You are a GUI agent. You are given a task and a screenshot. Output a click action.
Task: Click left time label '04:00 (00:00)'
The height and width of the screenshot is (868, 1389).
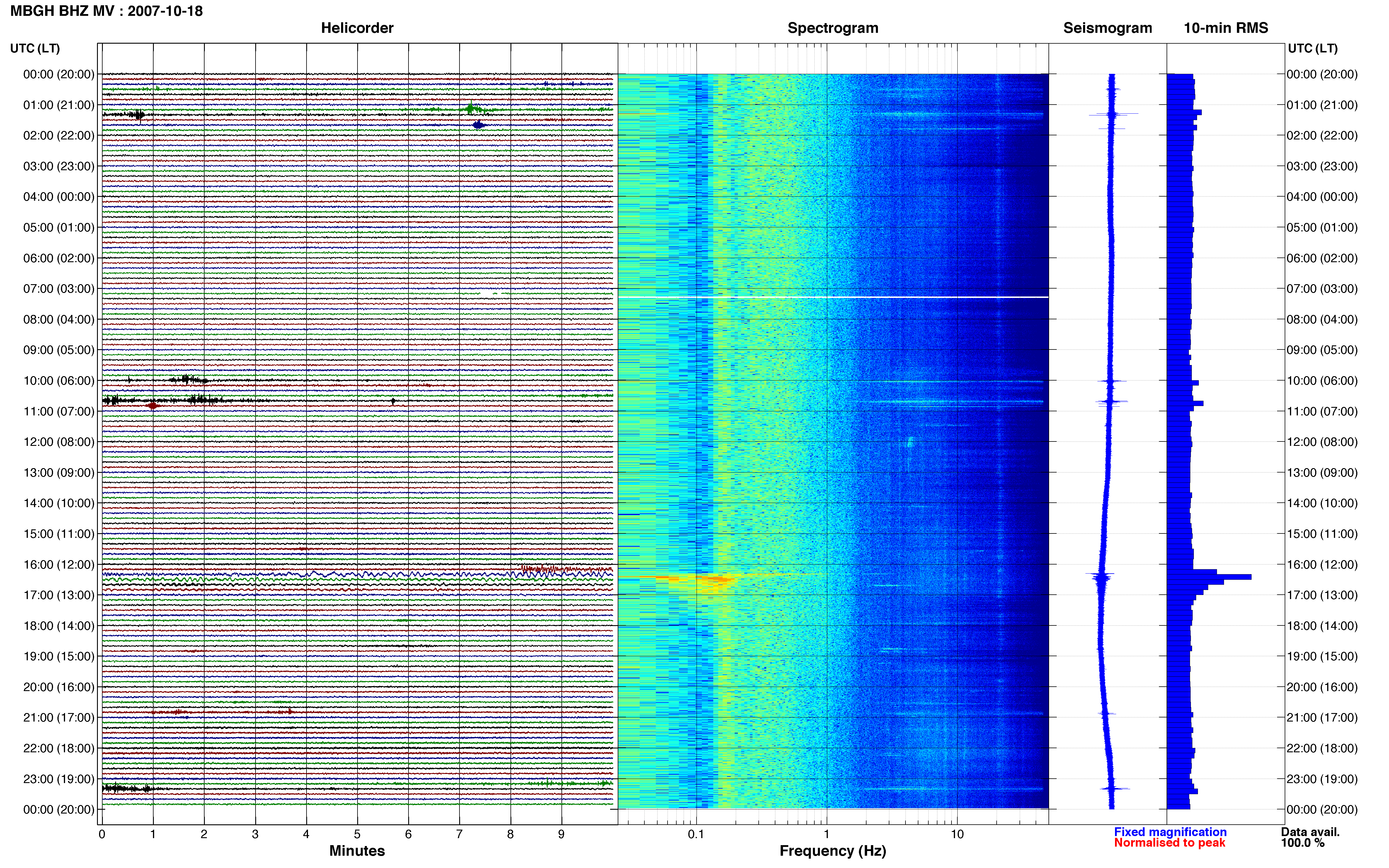(x=59, y=197)
